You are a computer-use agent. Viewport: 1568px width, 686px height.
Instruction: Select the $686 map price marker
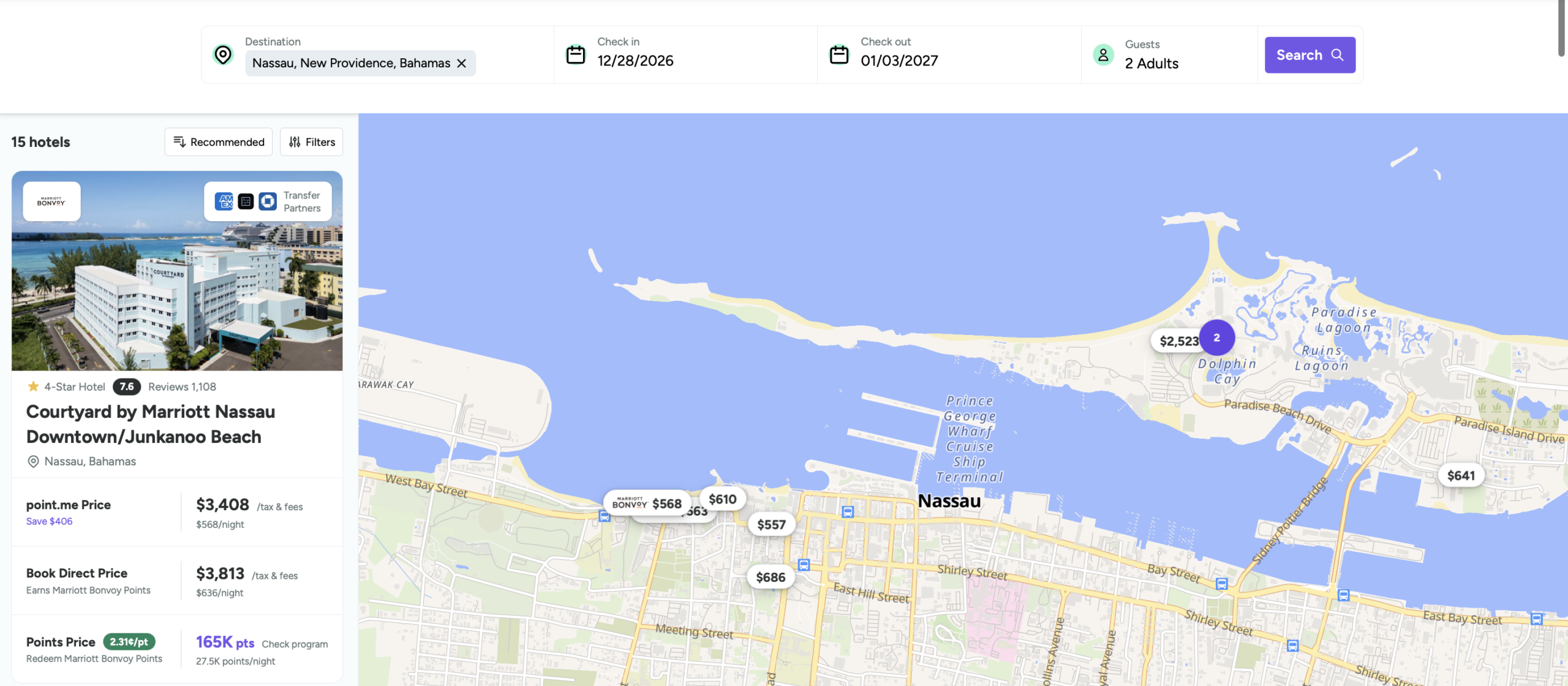click(x=771, y=577)
